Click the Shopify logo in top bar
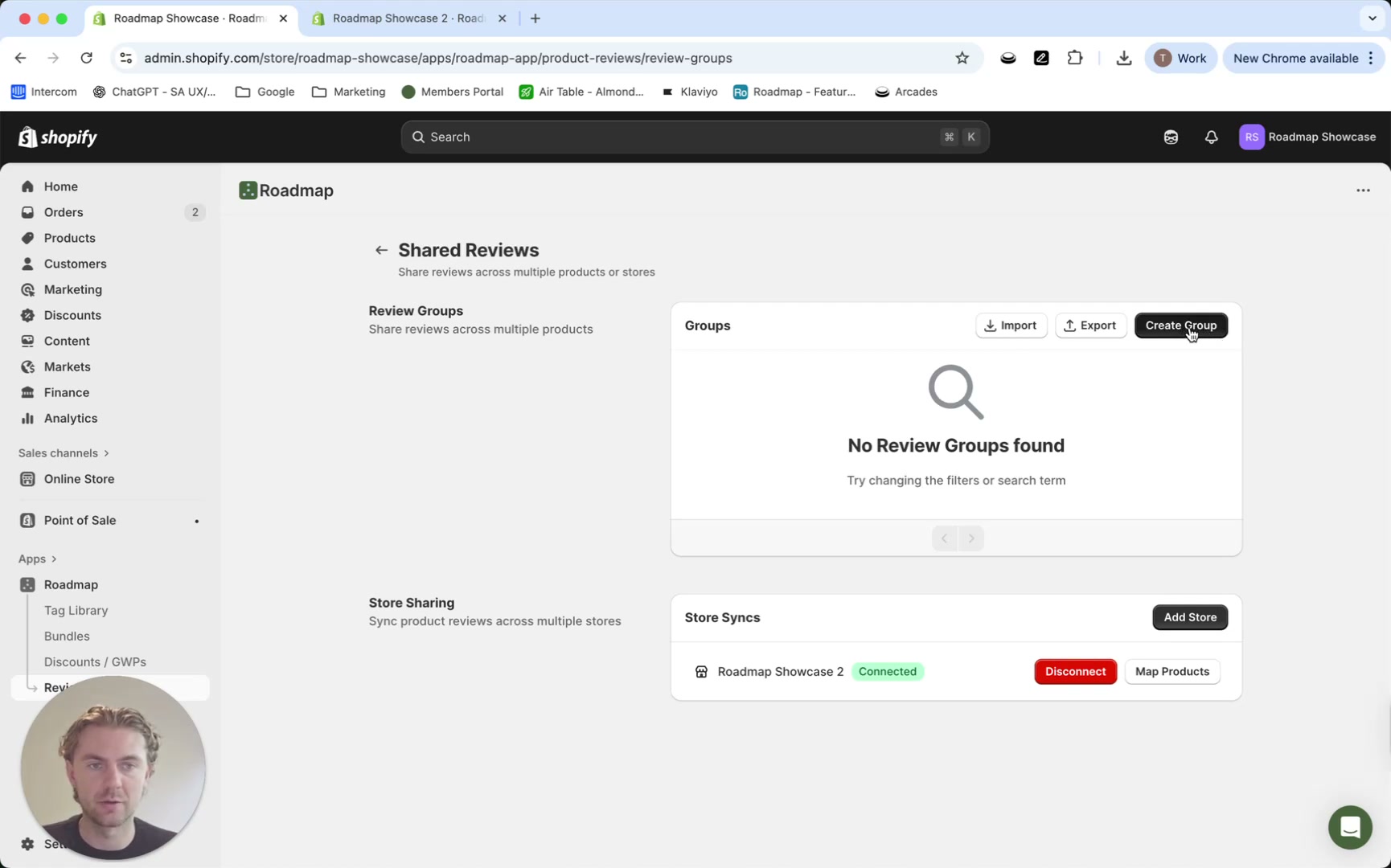The width and height of the screenshot is (1391, 868). pos(58,137)
